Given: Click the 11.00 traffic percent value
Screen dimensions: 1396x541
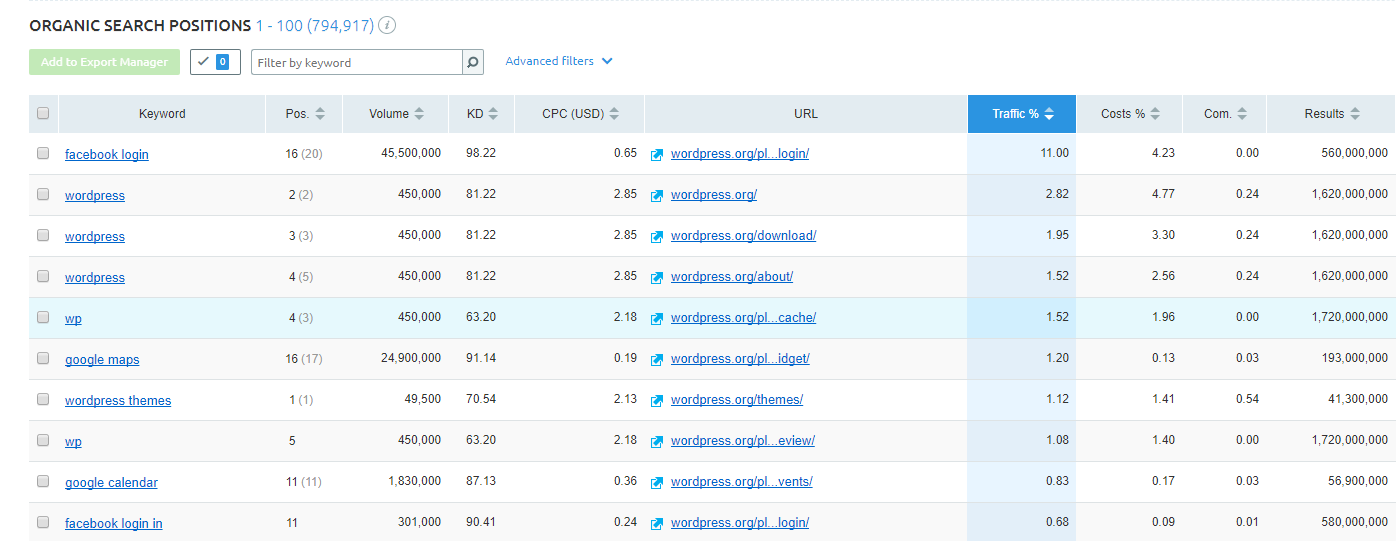Looking at the screenshot, I should pos(1055,154).
